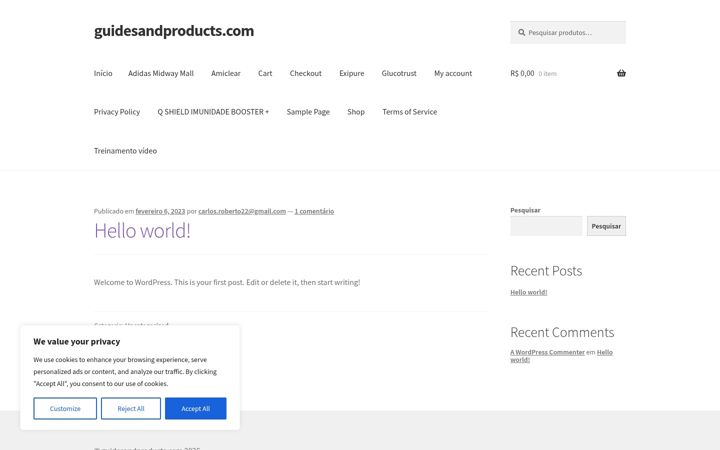The width and height of the screenshot is (720, 450).
Task: Click the Welcome to WordPress post text
Action: (227, 282)
